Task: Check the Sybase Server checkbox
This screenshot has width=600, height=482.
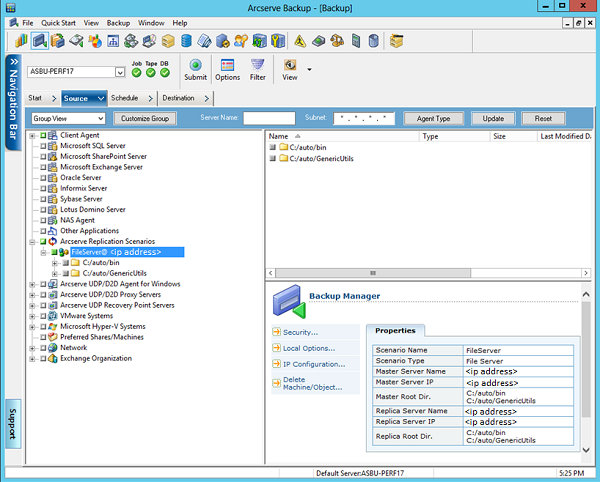Action: [x=43, y=199]
